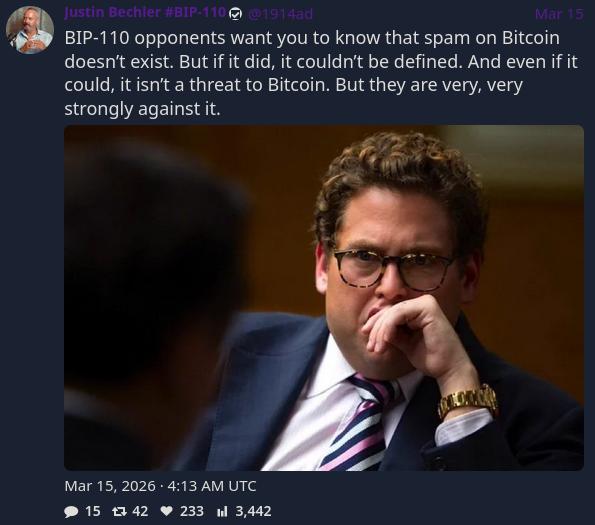The height and width of the screenshot is (525, 595).
Task: Open the author's round profile avatar
Action: pos(30,30)
